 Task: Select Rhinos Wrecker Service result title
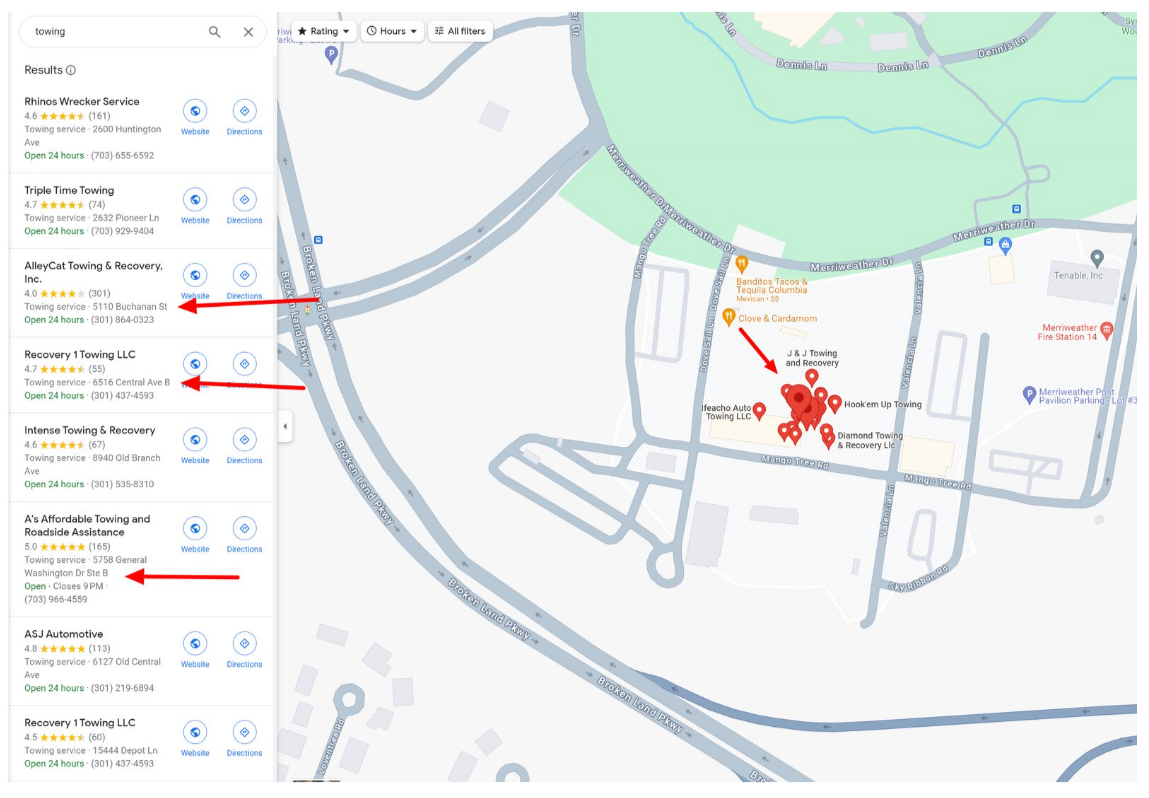point(81,102)
